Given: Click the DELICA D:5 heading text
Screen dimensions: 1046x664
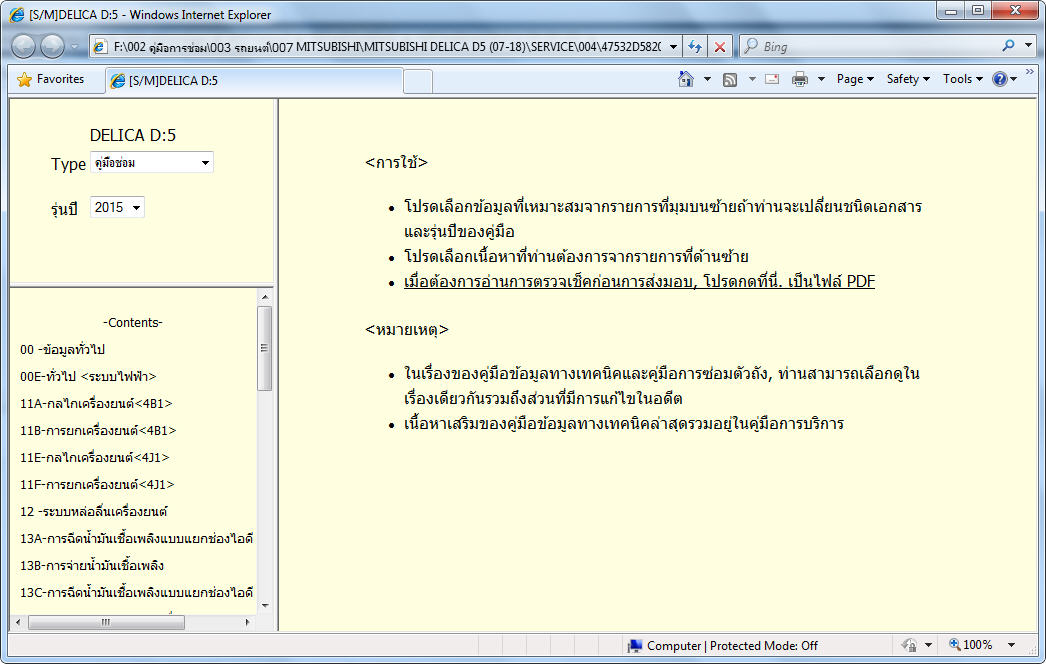Looking at the screenshot, I should pos(133,135).
